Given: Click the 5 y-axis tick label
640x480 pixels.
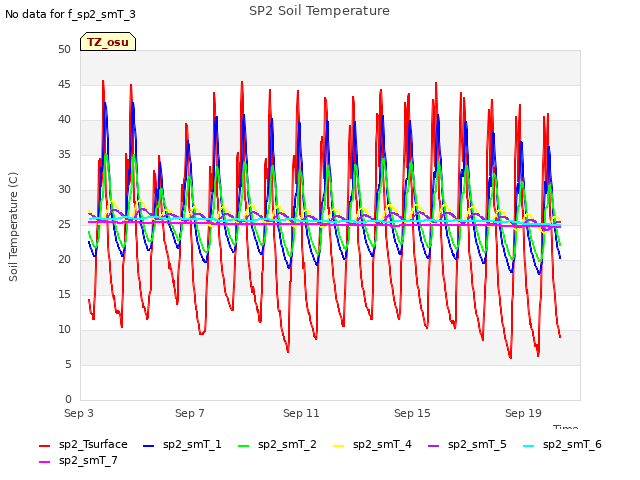Looking at the screenshot, I should (68, 364).
